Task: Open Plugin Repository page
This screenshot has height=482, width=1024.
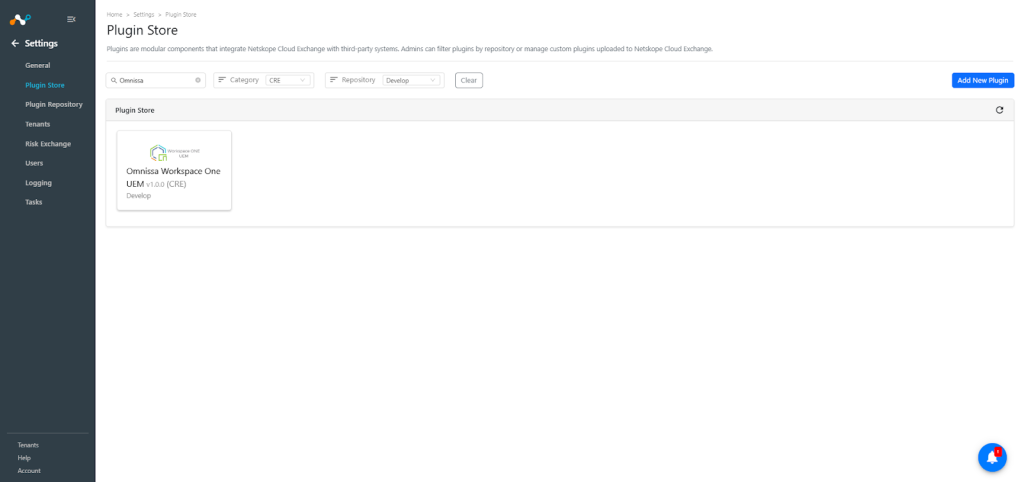Action: click(x=54, y=104)
